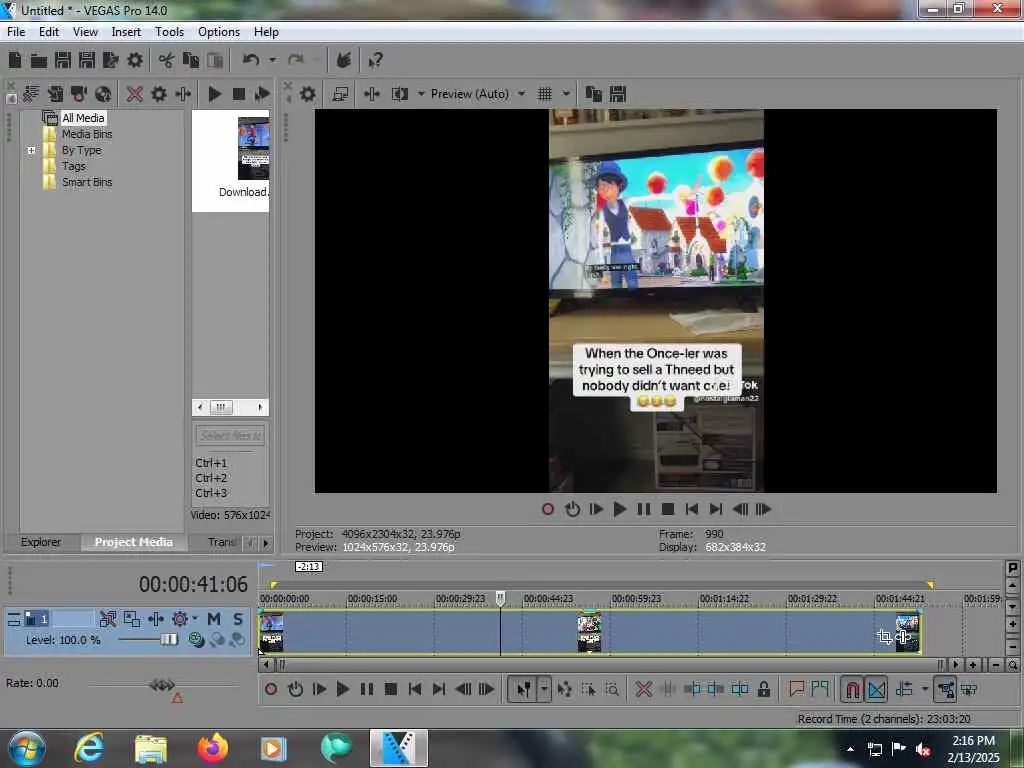
Task: Open Track Motion on track 1
Action: pos(132,618)
